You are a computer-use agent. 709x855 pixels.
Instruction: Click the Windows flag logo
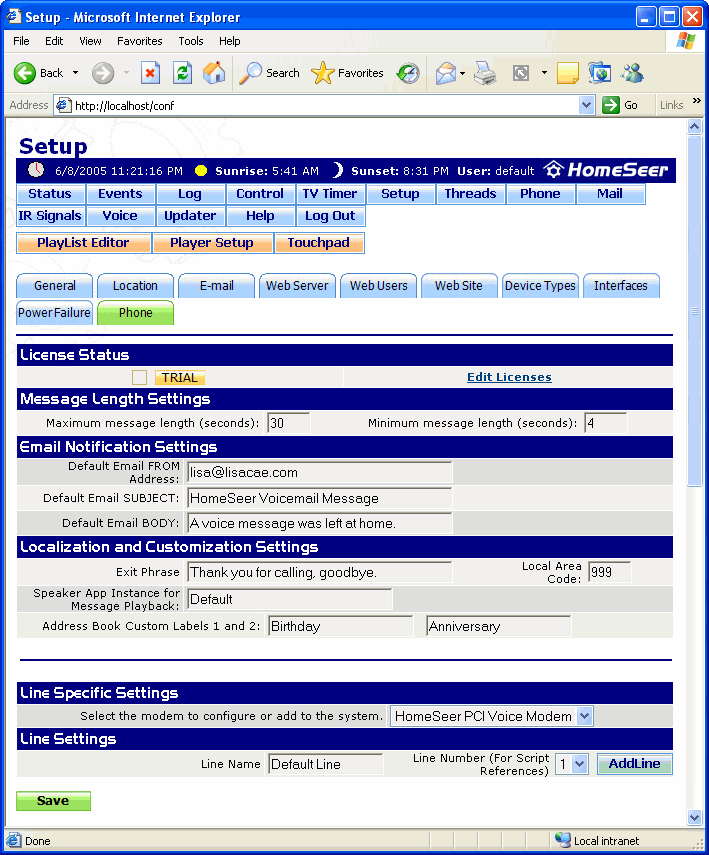pos(686,41)
